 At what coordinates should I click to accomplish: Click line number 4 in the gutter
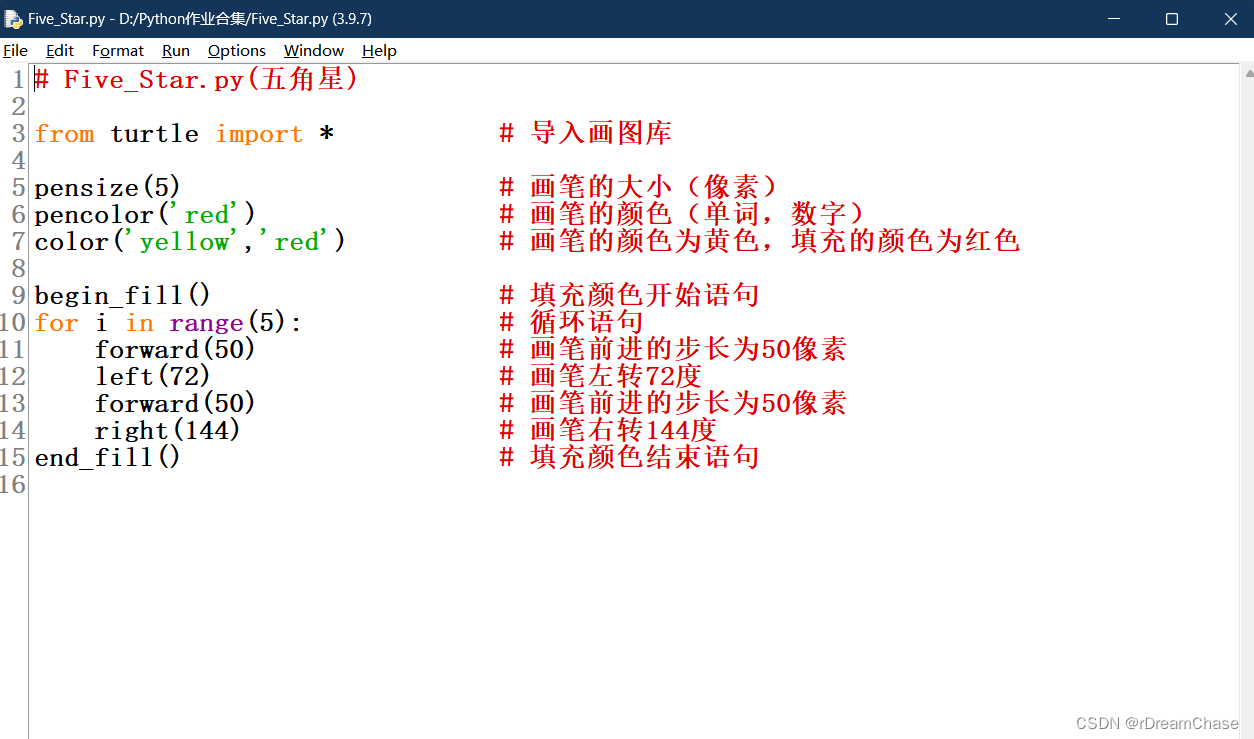[19, 161]
